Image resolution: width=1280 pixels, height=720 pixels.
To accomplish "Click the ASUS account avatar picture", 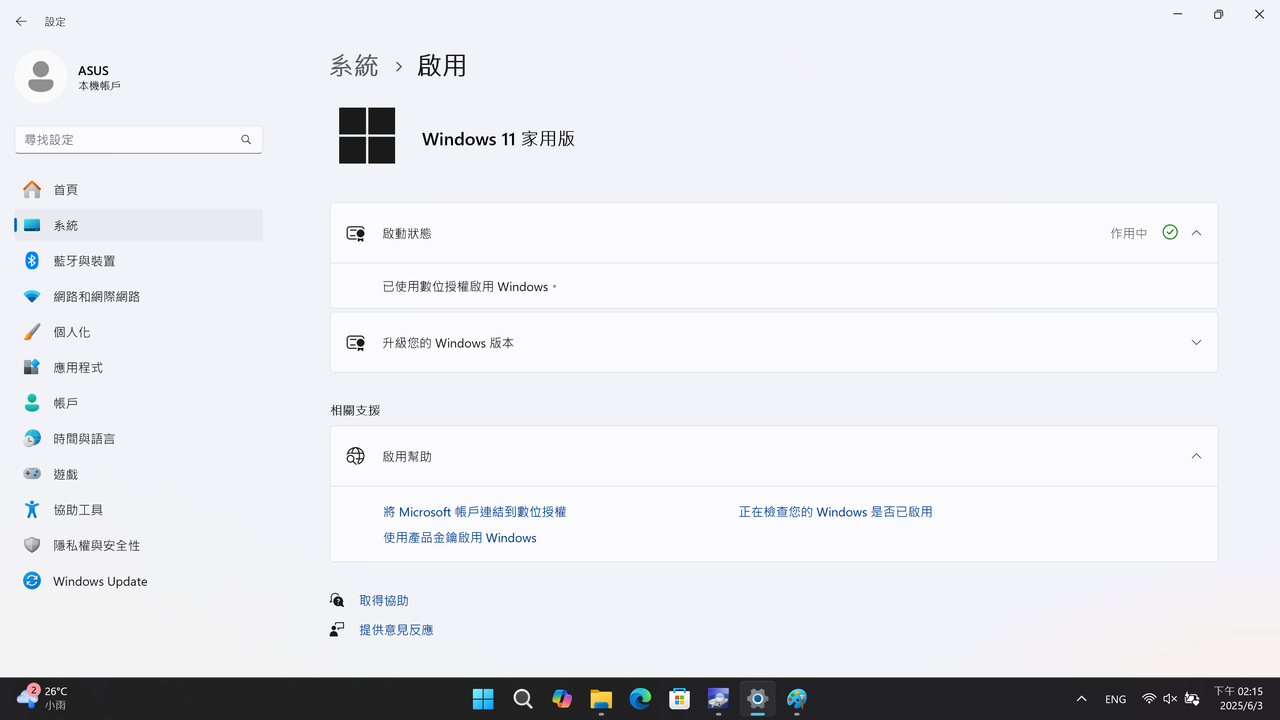I will 41,77.
